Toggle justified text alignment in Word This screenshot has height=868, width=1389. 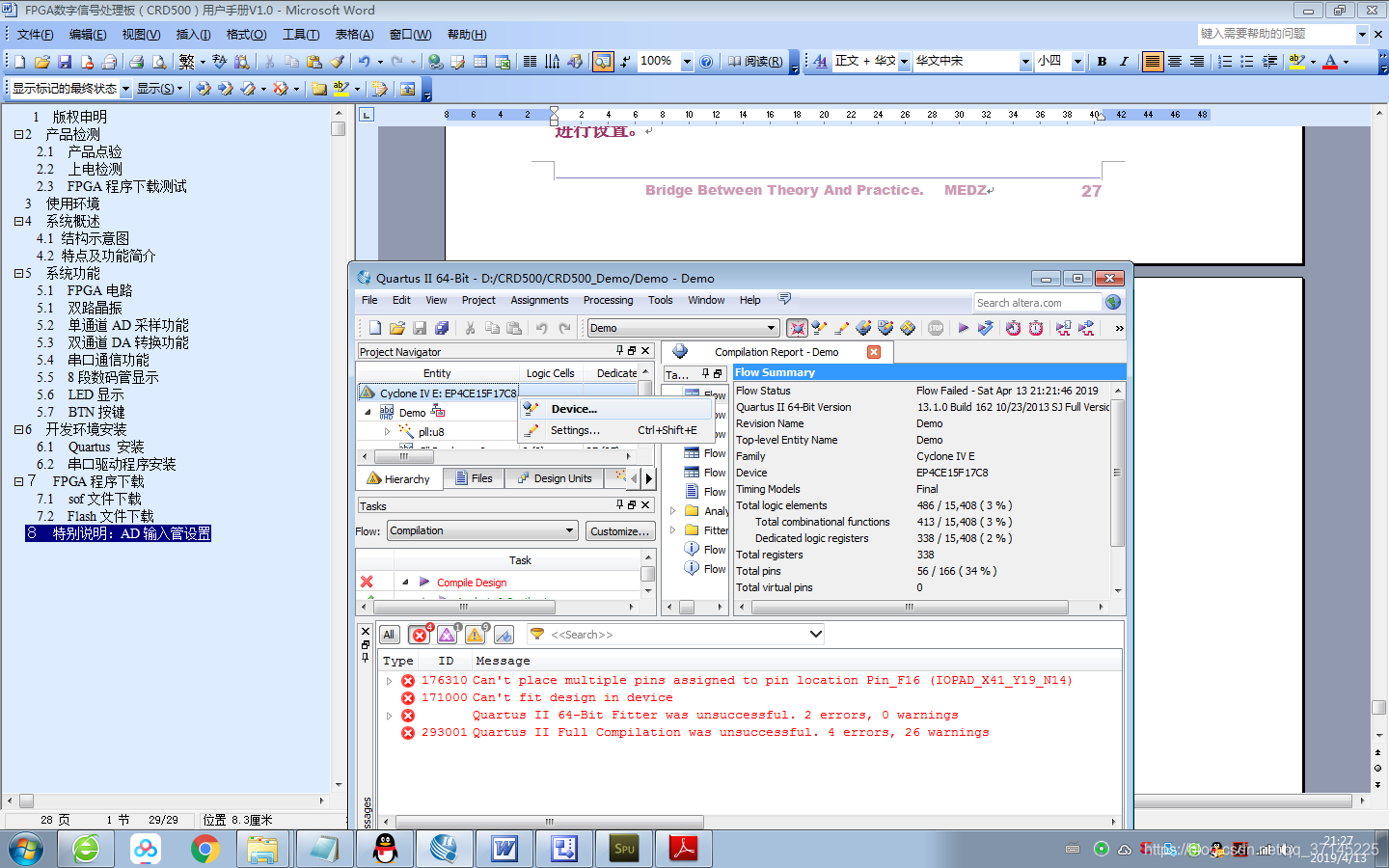(x=1153, y=61)
